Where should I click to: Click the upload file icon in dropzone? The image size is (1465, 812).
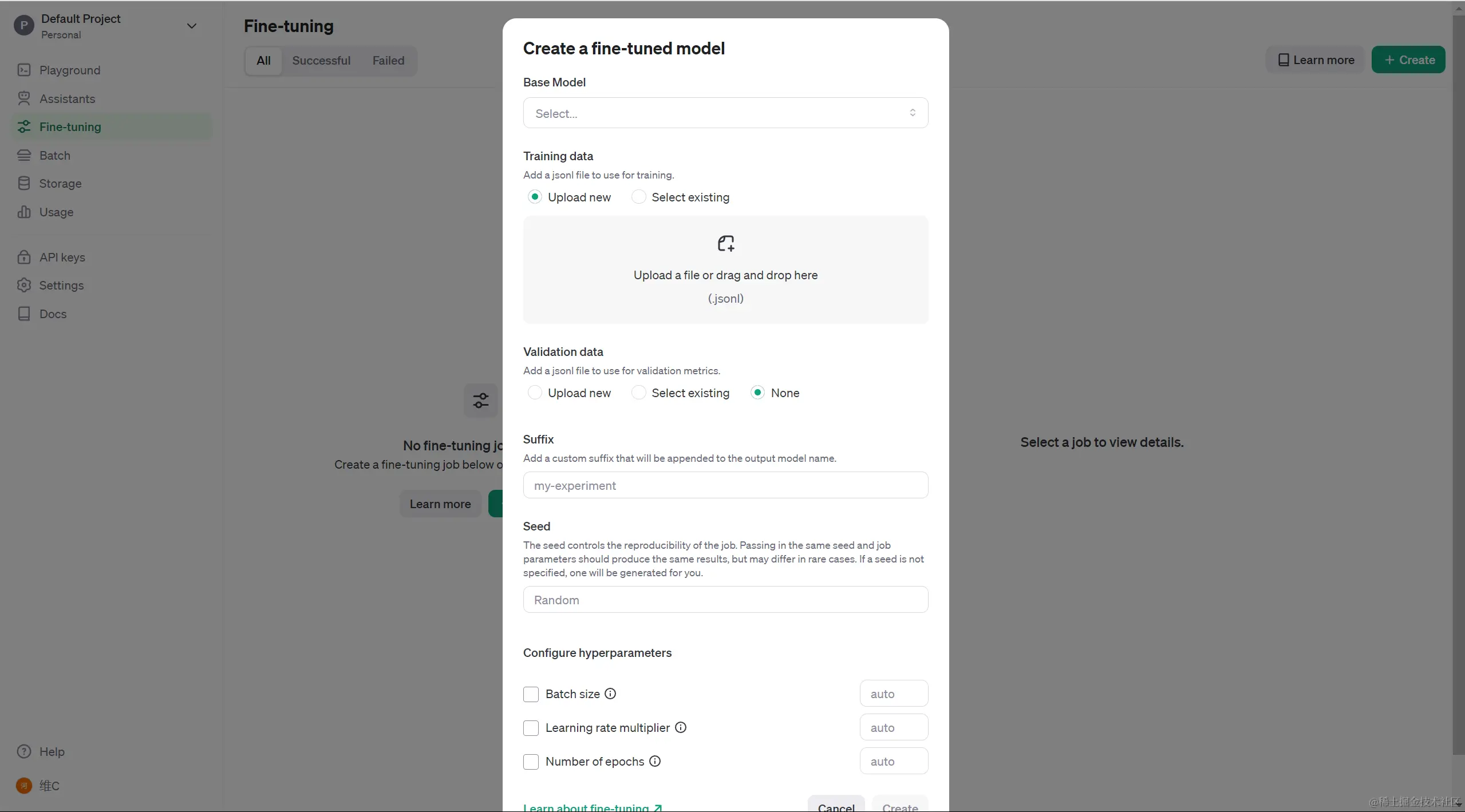[725, 244]
